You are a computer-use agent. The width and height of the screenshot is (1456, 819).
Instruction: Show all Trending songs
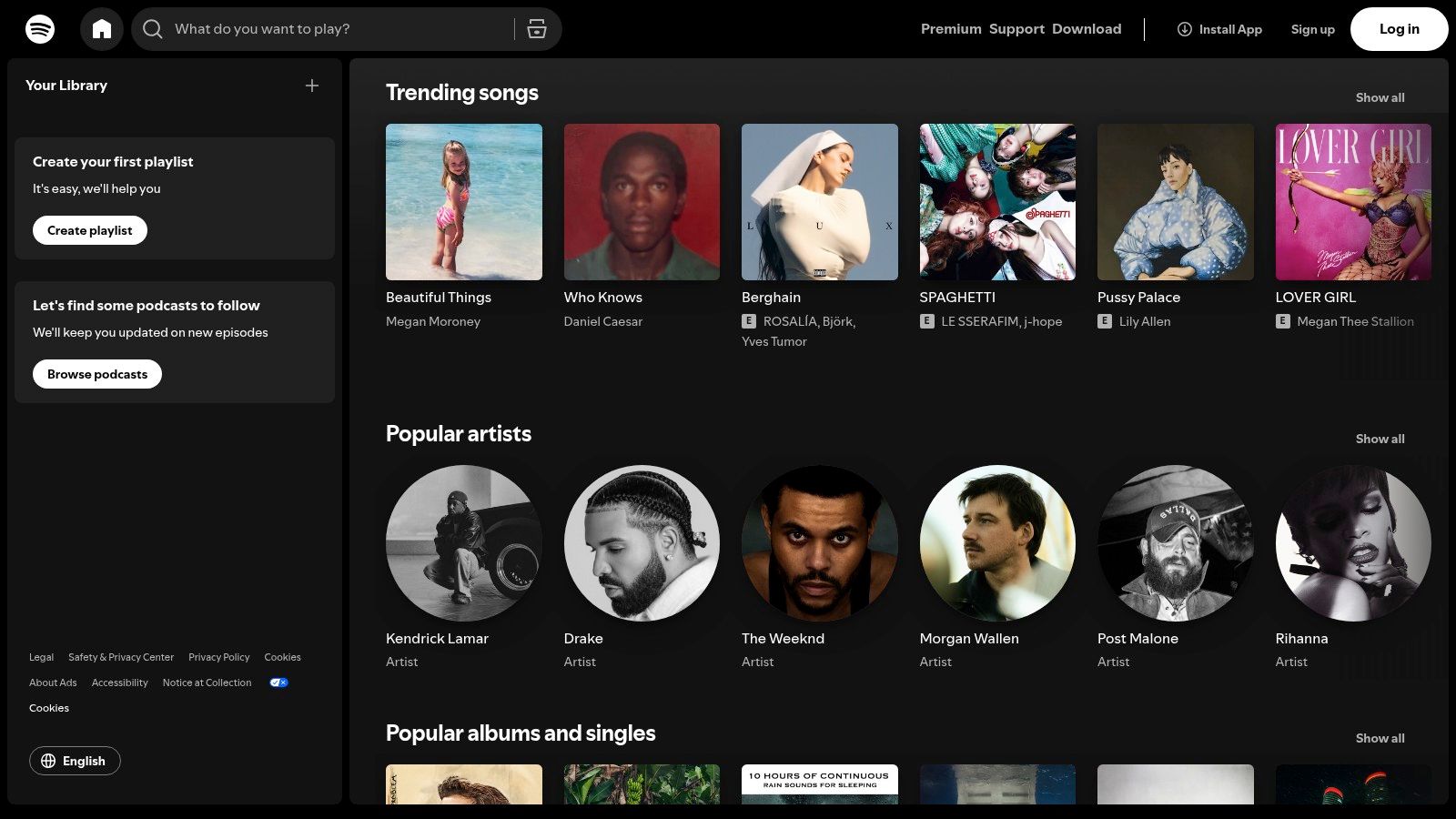[1380, 97]
